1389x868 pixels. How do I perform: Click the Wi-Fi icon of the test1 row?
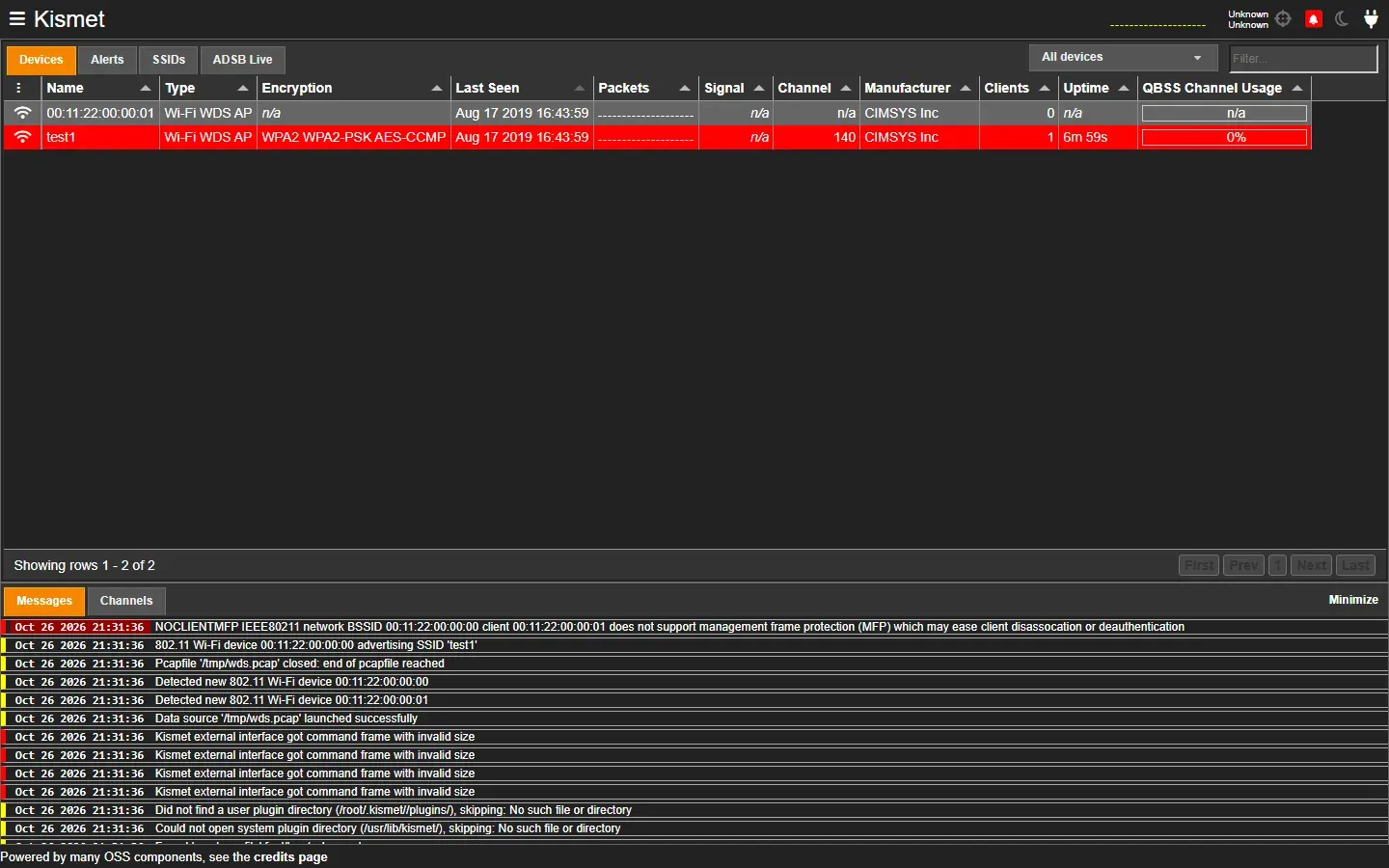click(22, 137)
